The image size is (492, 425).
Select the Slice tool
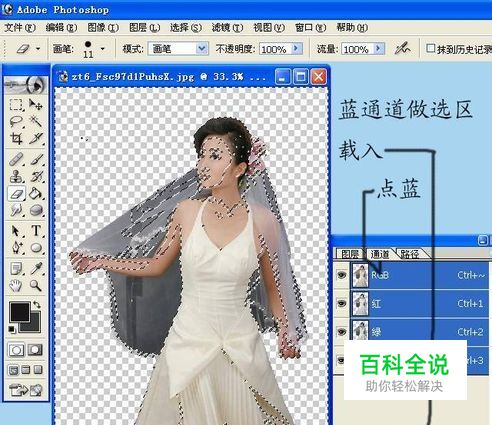tap(36, 138)
